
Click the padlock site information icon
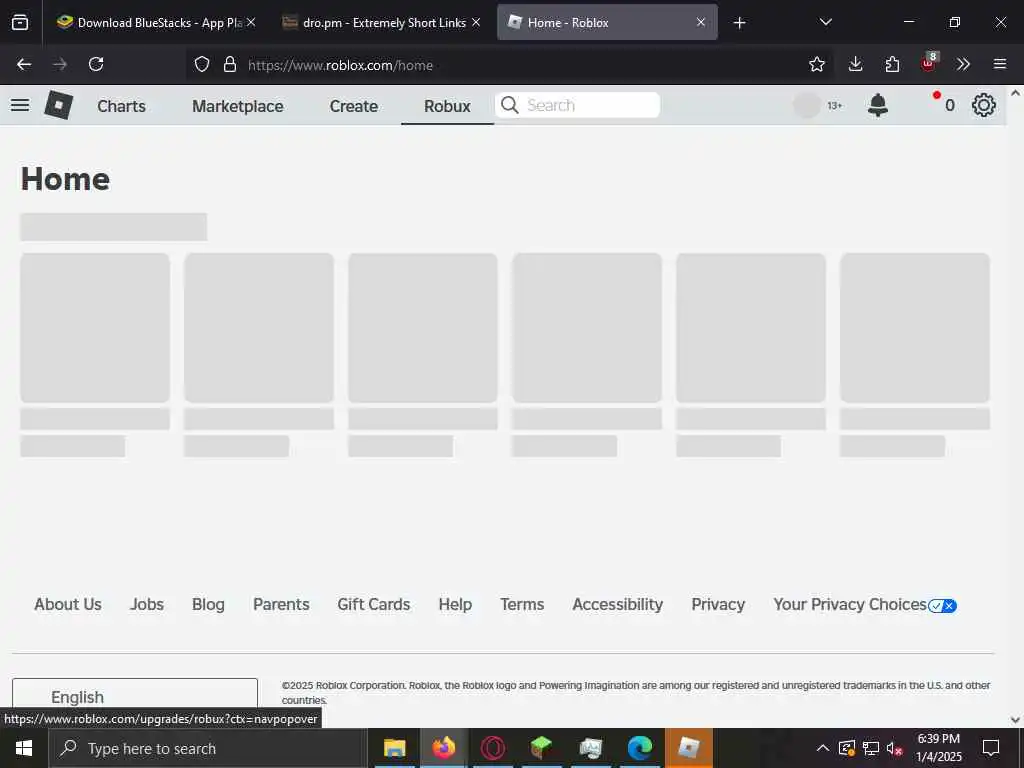coord(229,64)
